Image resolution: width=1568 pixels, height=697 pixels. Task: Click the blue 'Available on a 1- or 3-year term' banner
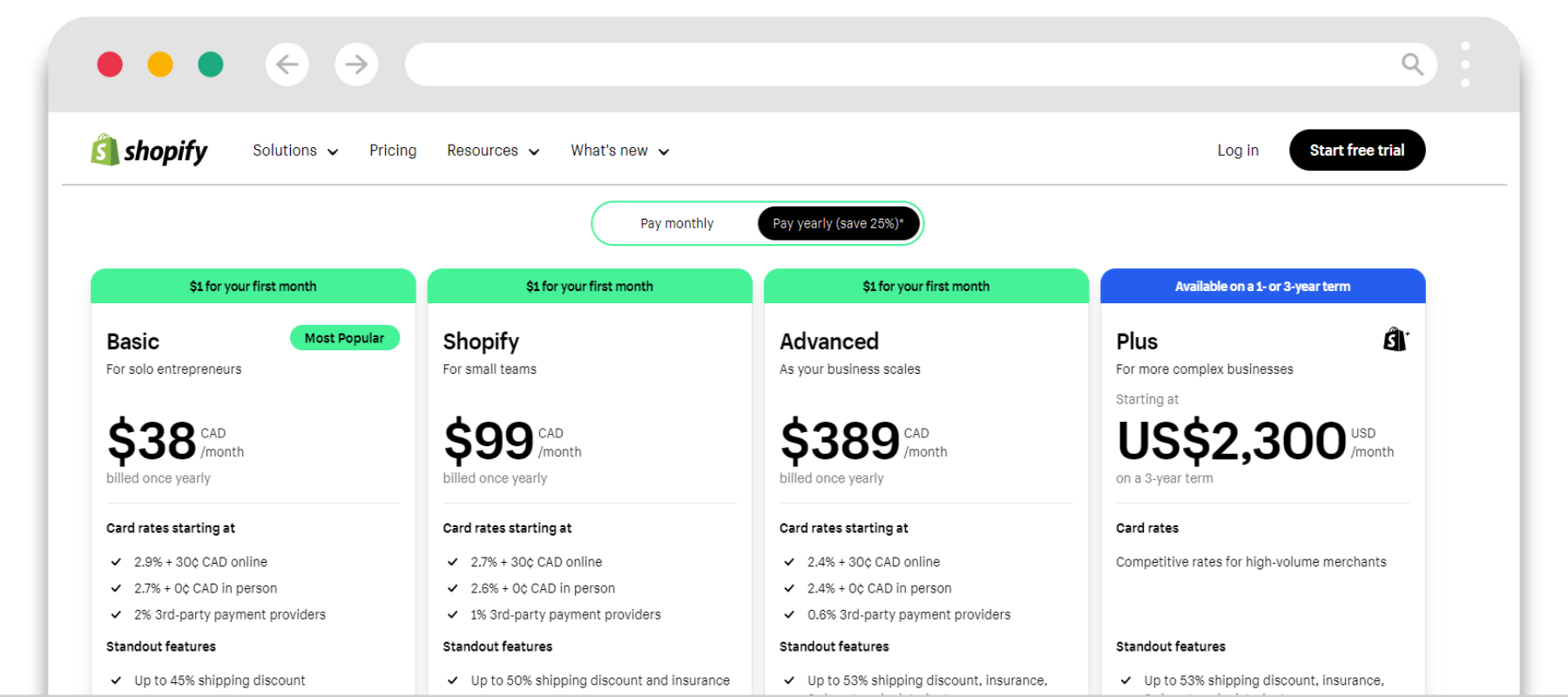[x=1263, y=286]
